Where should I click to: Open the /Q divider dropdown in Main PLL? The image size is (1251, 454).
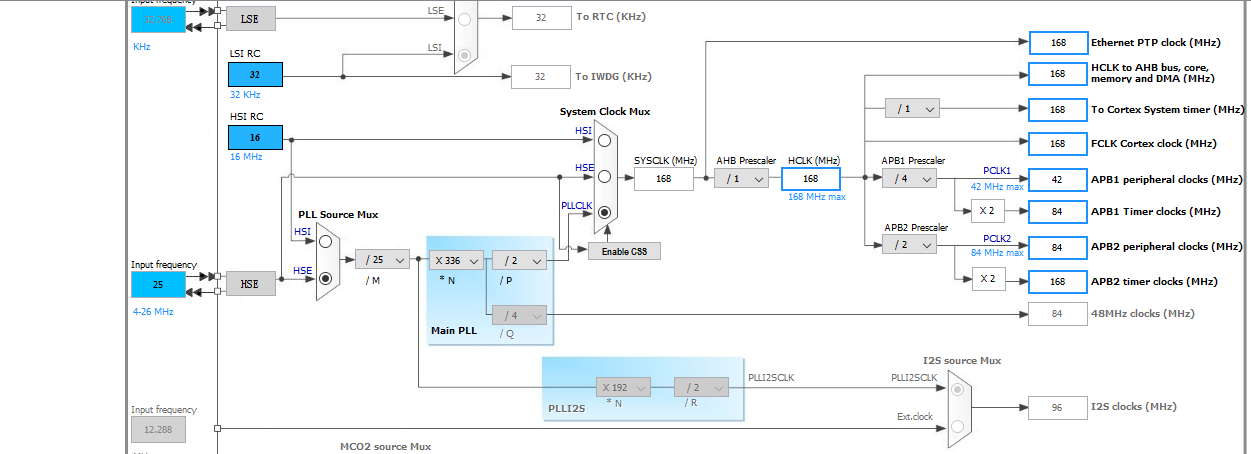click(519, 315)
